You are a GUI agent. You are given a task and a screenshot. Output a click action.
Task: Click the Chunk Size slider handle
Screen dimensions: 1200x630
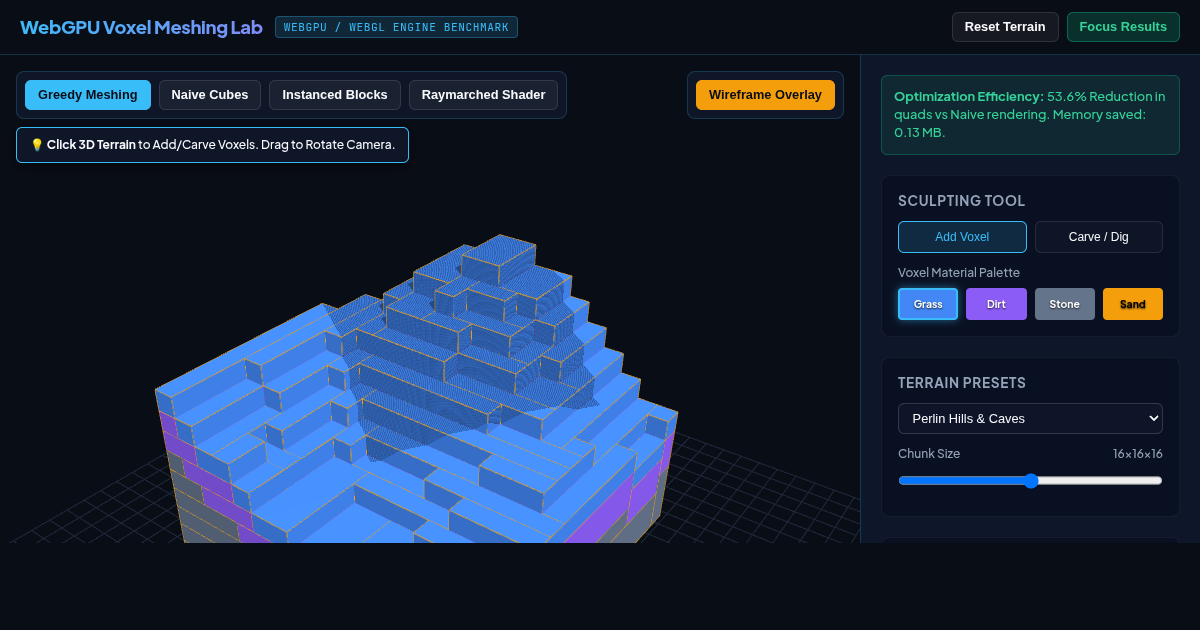[x=1031, y=480]
